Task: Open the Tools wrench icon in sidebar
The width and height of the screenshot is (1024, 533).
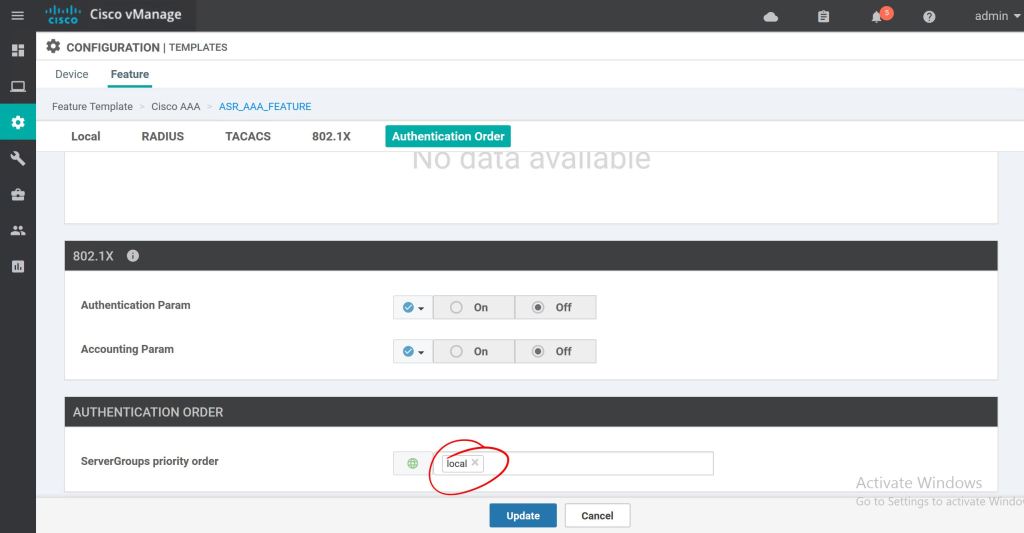Action: 17,159
